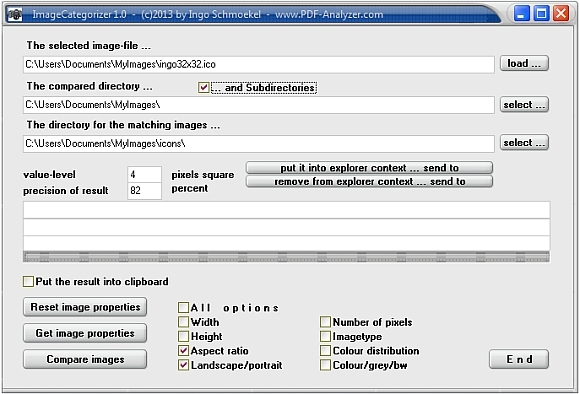Click the 'value-level' label
This screenshot has width=580, height=394.
[x=49, y=175]
